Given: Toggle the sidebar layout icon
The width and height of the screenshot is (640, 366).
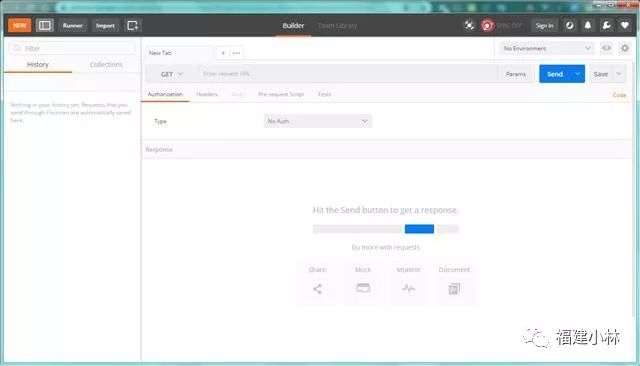Looking at the screenshot, I should click(x=44, y=25).
